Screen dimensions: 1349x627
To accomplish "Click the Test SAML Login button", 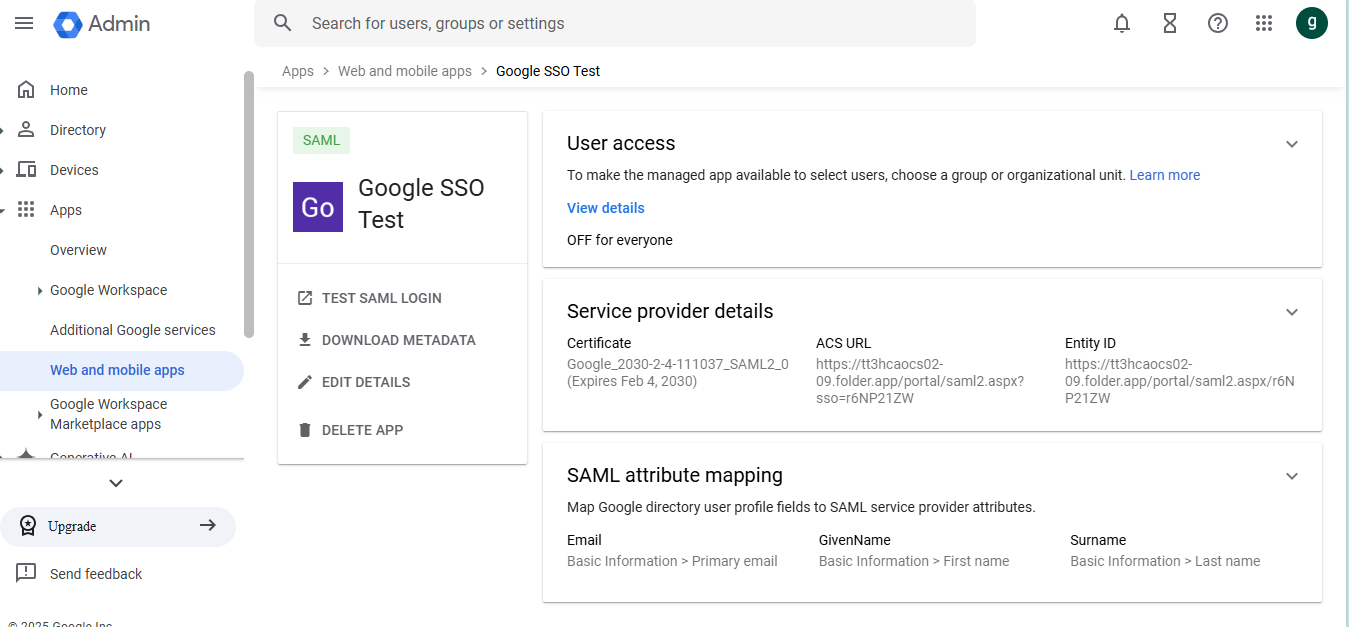I will 370,298.
